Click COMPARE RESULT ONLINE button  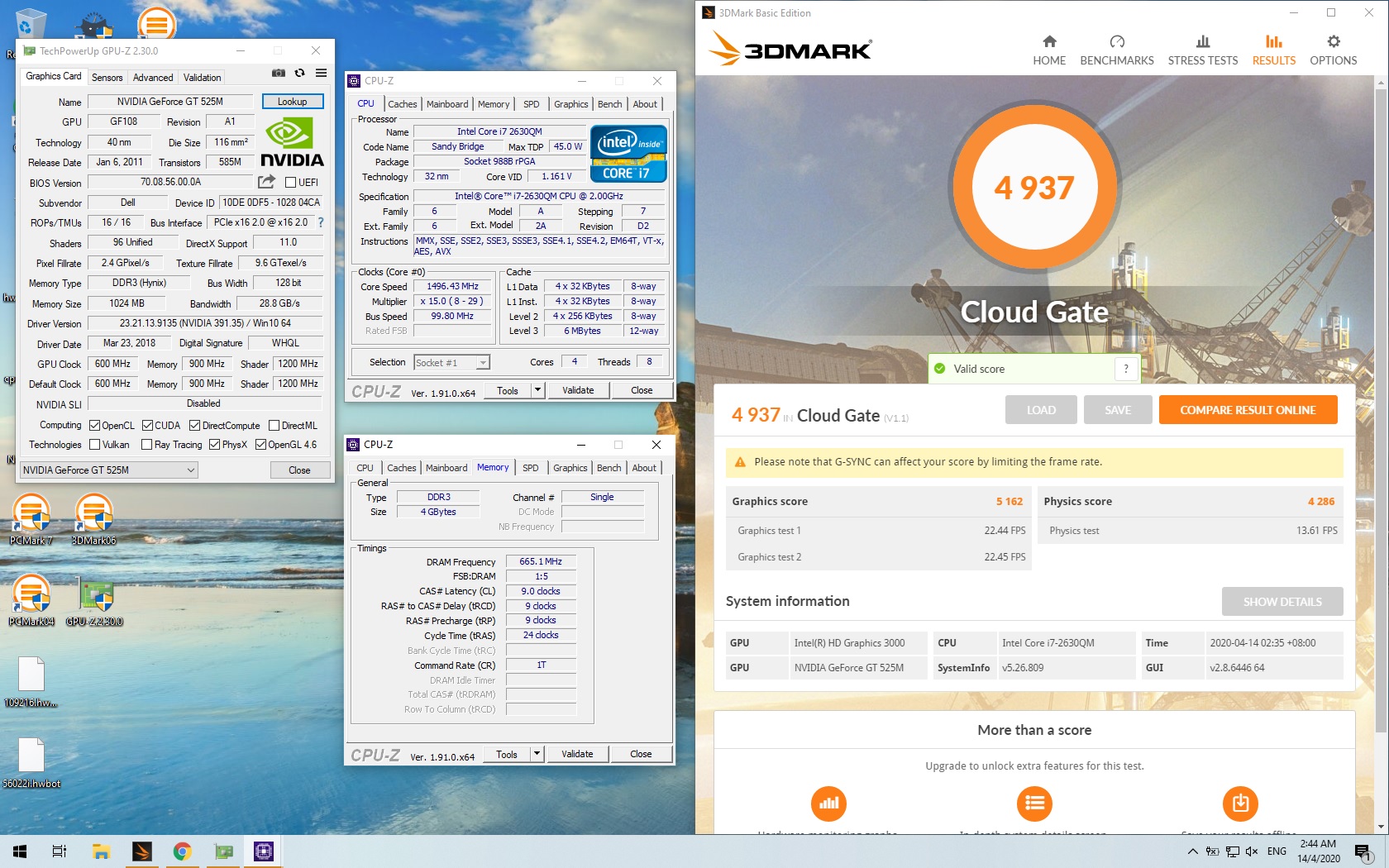(1248, 410)
